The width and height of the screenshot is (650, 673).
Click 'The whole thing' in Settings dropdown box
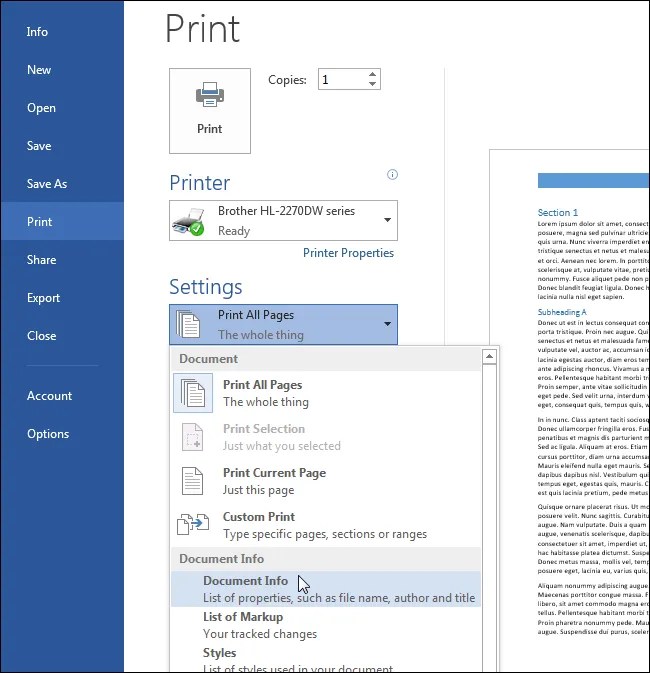point(261,335)
